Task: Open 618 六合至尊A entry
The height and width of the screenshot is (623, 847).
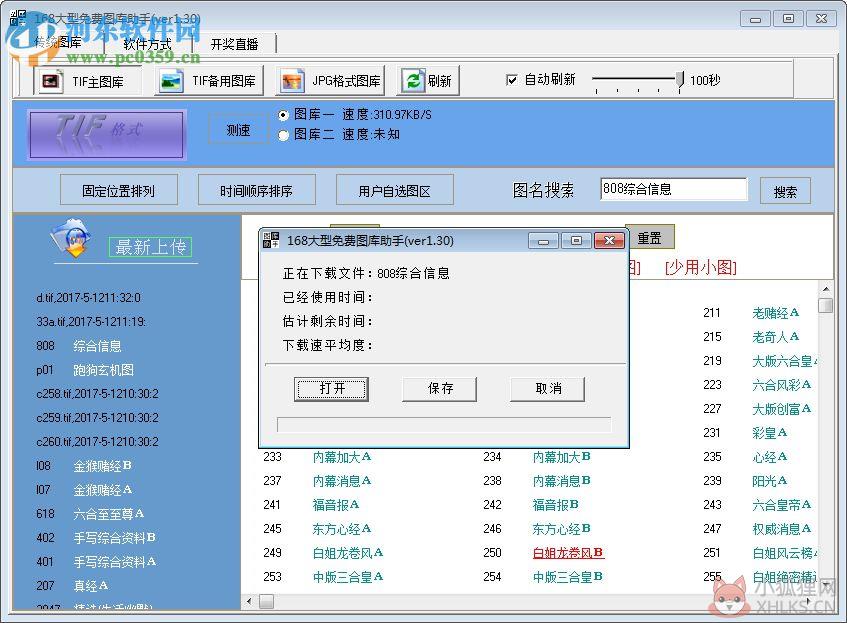Action: point(90,514)
